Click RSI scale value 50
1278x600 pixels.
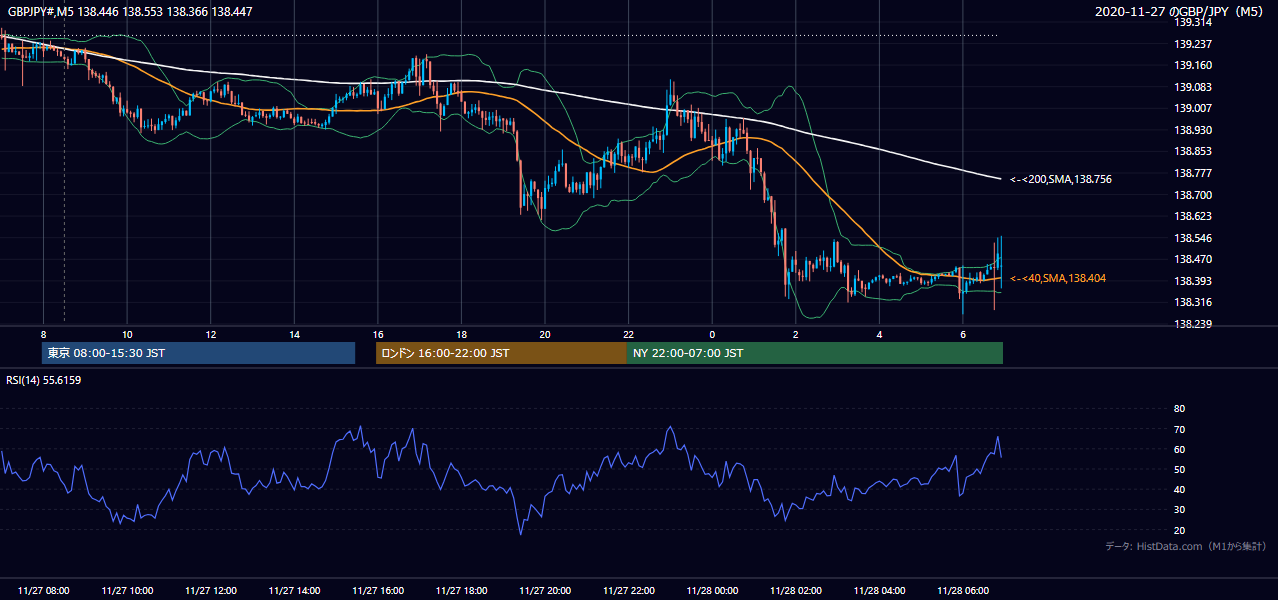[1179, 469]
